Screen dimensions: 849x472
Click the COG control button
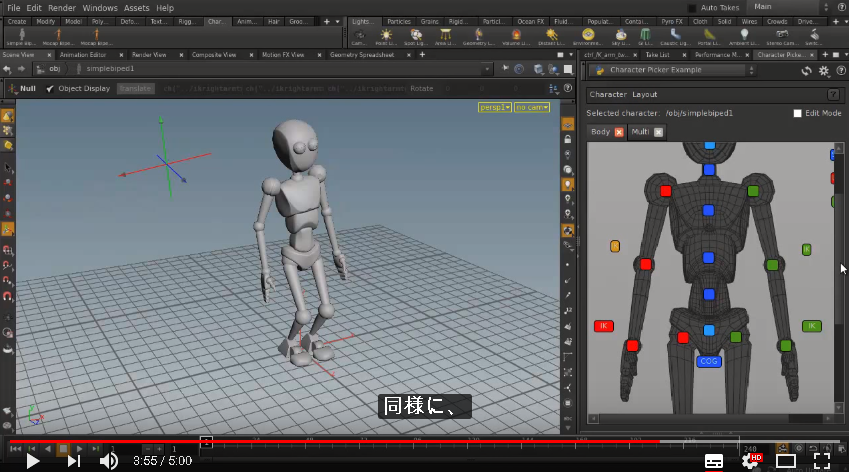pos(709,361)
